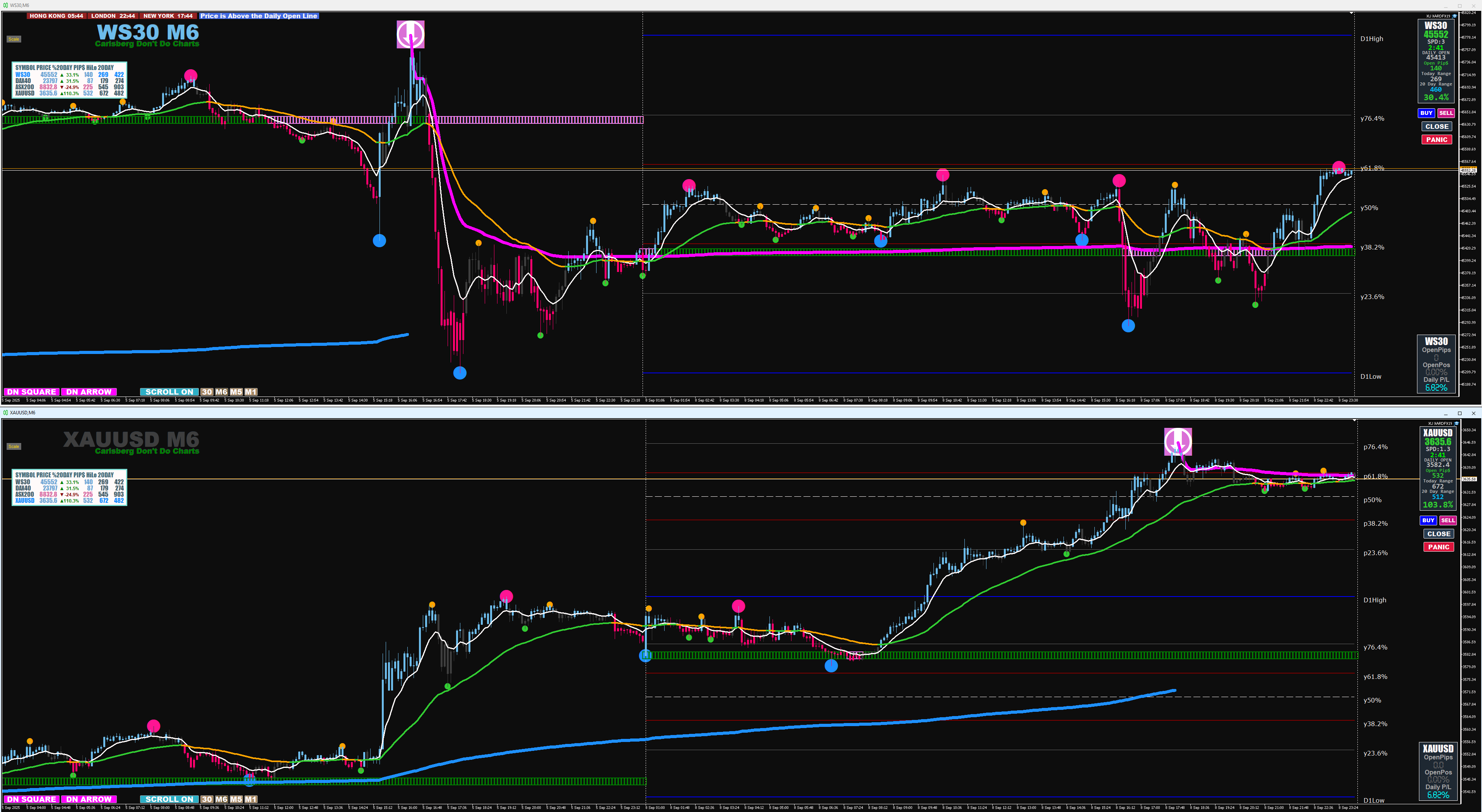Switch WS30 chart to 30 timeframe
The image size is (1482, 812).
click(207, 392)
